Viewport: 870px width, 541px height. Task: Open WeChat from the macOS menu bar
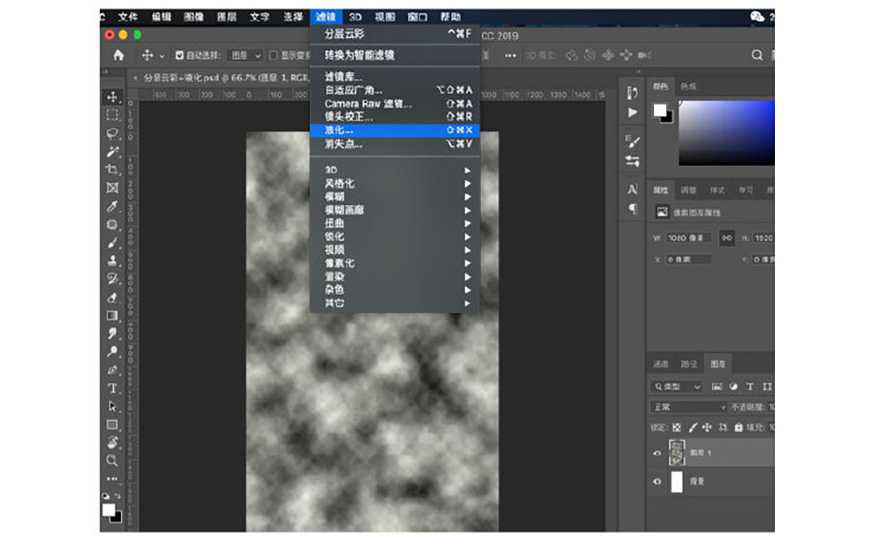pyautogui.click(x=757, y=17)
